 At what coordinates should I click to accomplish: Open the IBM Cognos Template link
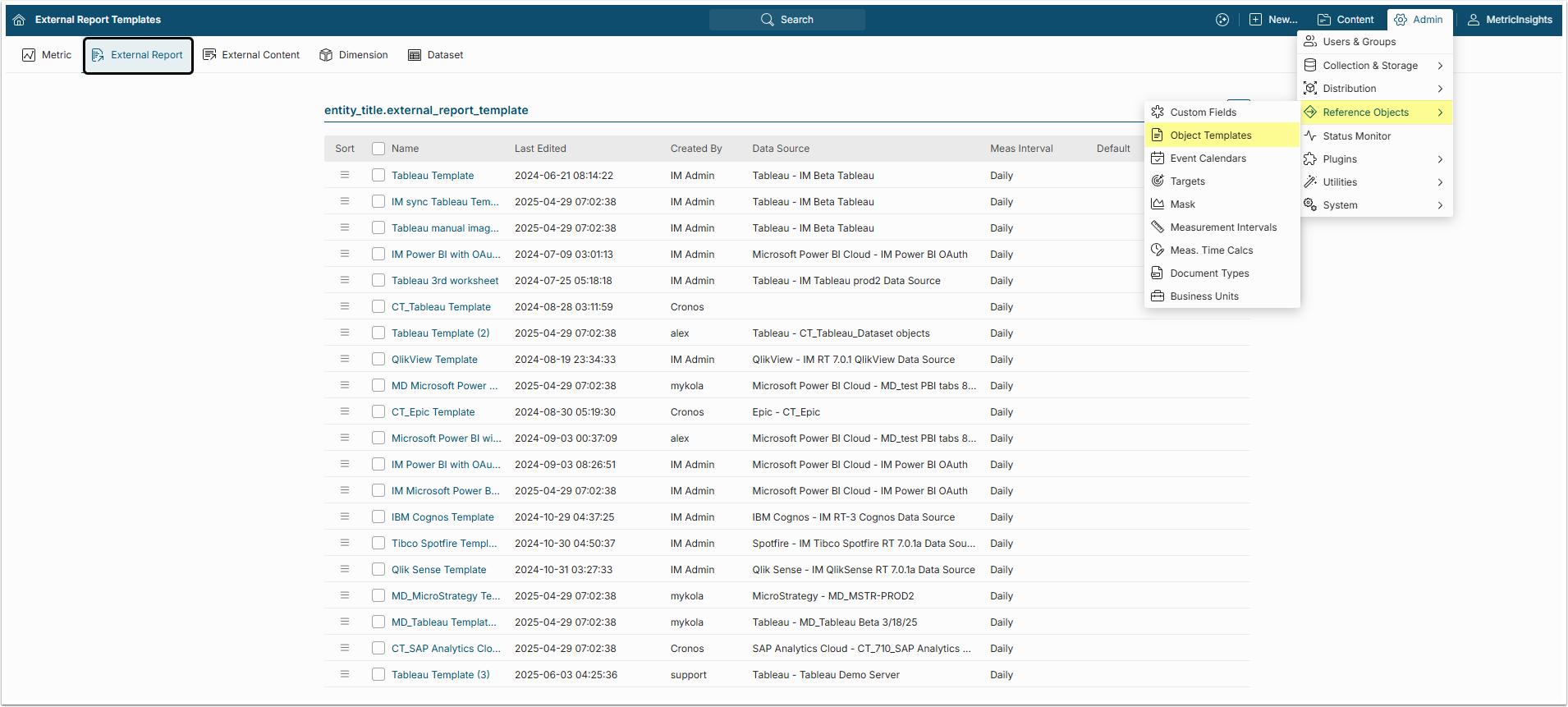click(442, 517)
